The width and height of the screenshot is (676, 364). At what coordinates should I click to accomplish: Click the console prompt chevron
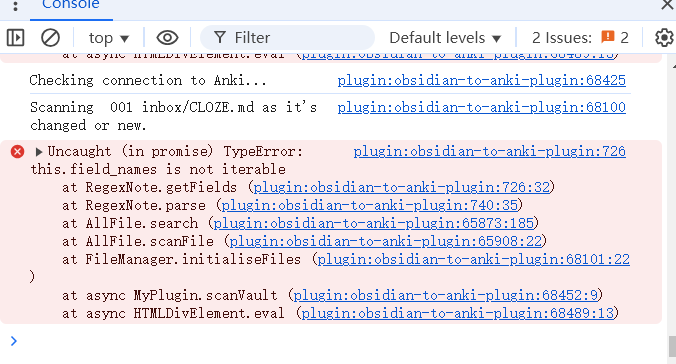point(14,341)
